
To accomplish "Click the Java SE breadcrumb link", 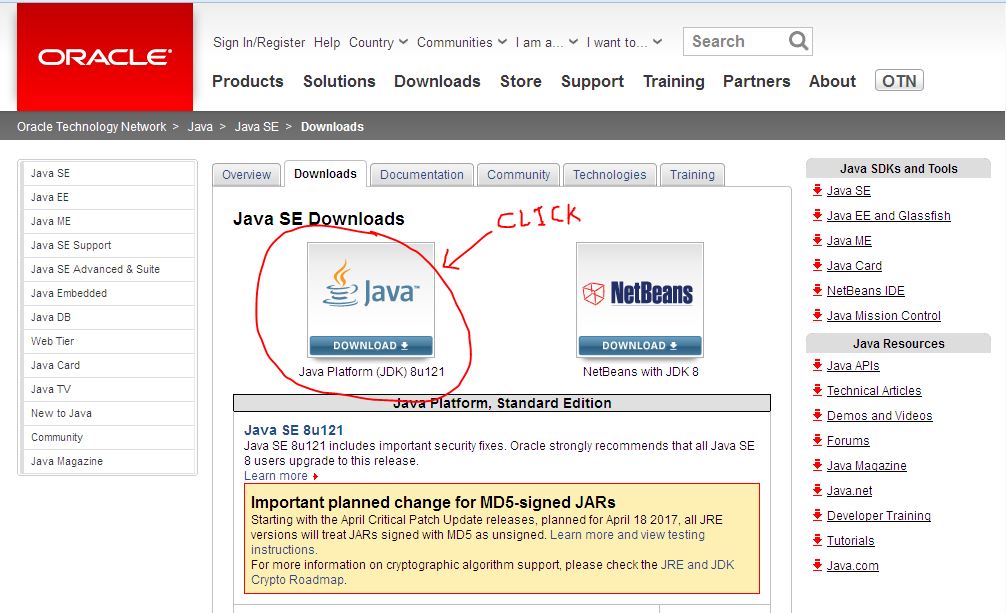I will pyautogui.click(x=257, y=126).
